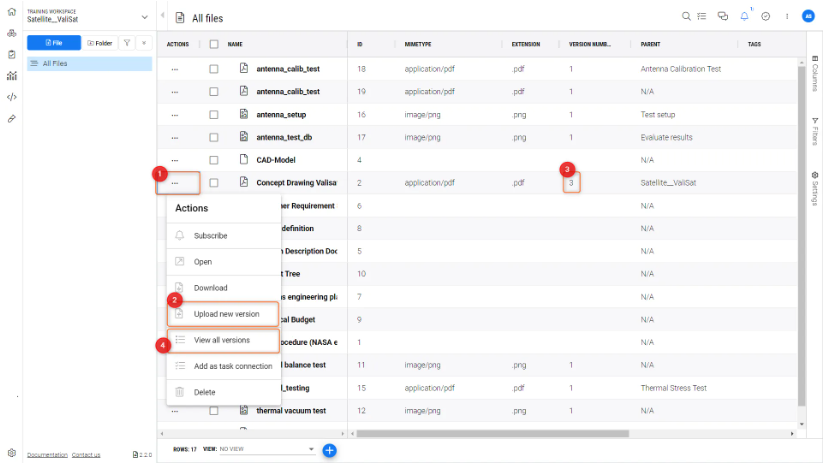Select All Files in the tree
Image resolution: width=835 pixels, height=470 pixels.
89,63
